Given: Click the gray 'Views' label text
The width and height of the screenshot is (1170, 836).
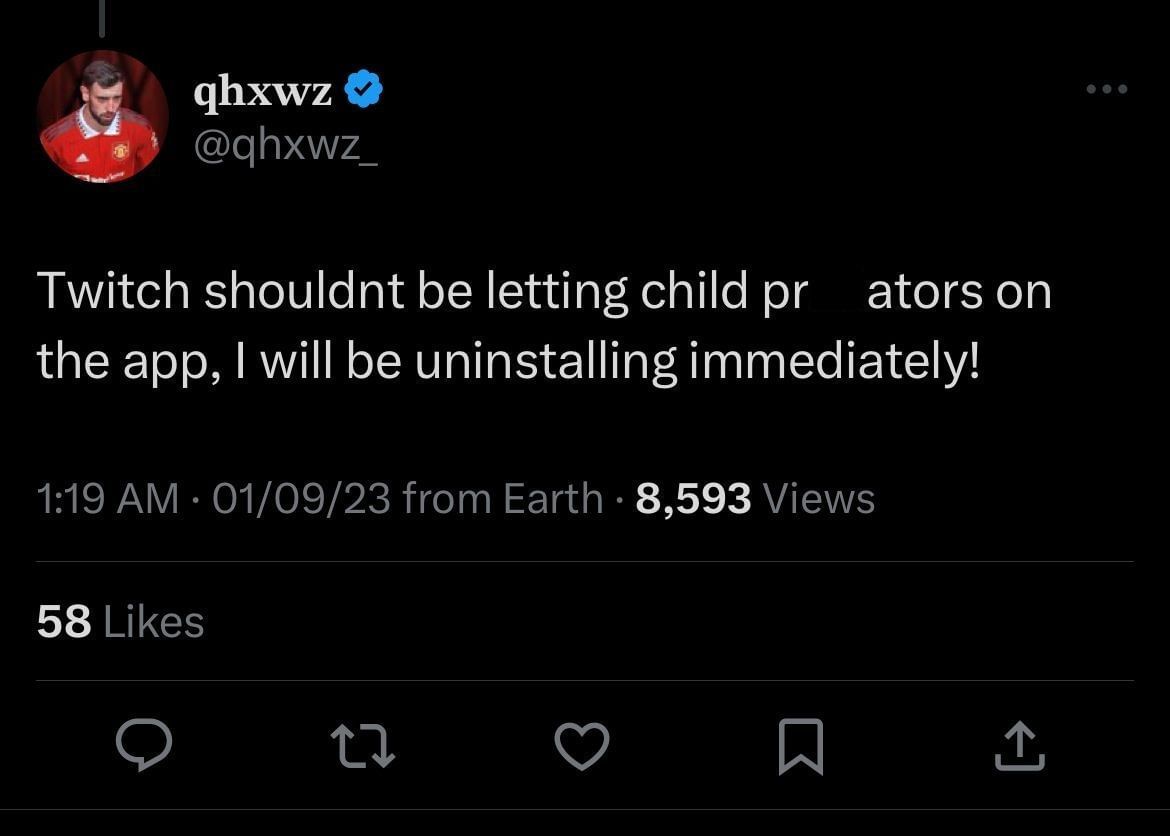Looking at the screenshot, I should click(818, 498).
